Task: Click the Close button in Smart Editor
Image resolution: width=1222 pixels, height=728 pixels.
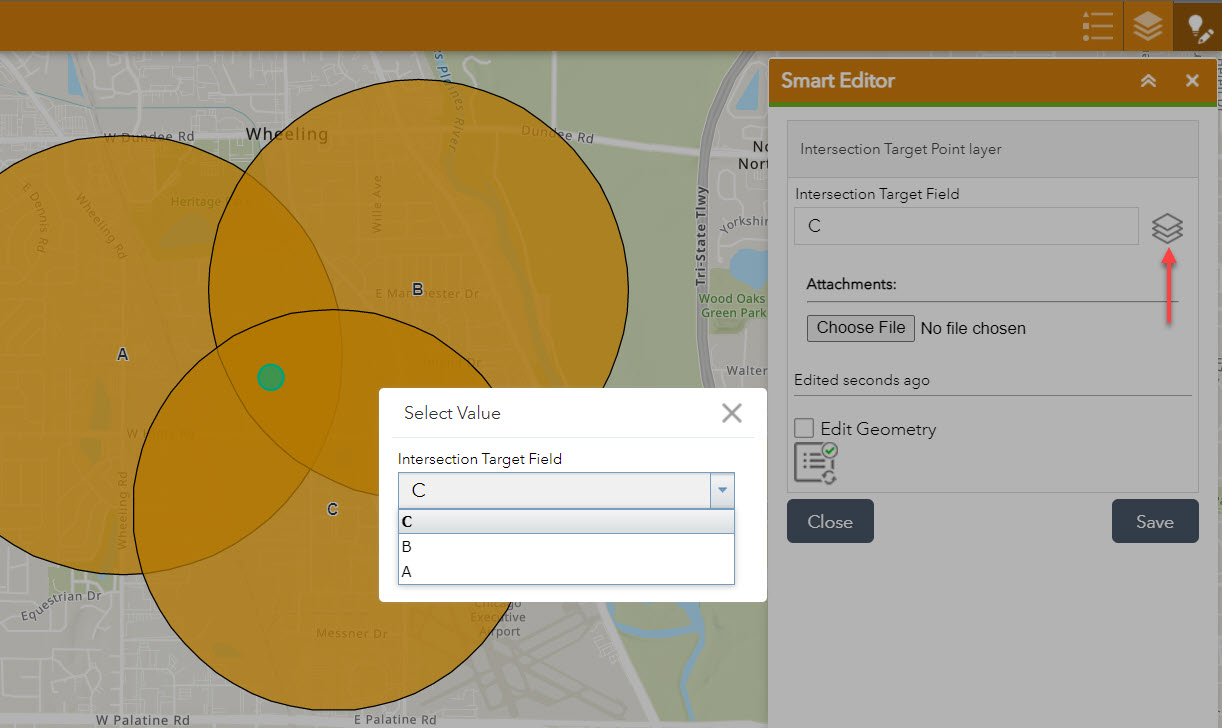Action: pos(830,521)
